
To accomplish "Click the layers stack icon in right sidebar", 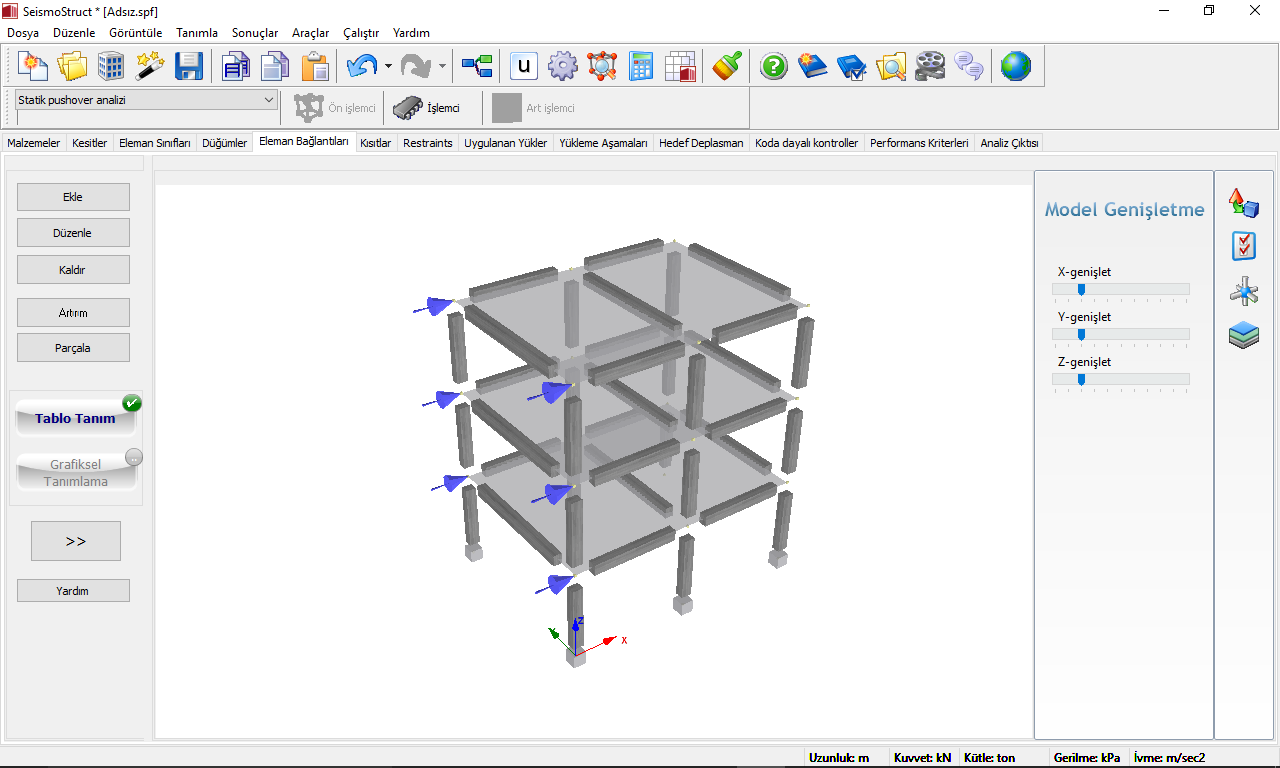I will tap(1243, 335).
